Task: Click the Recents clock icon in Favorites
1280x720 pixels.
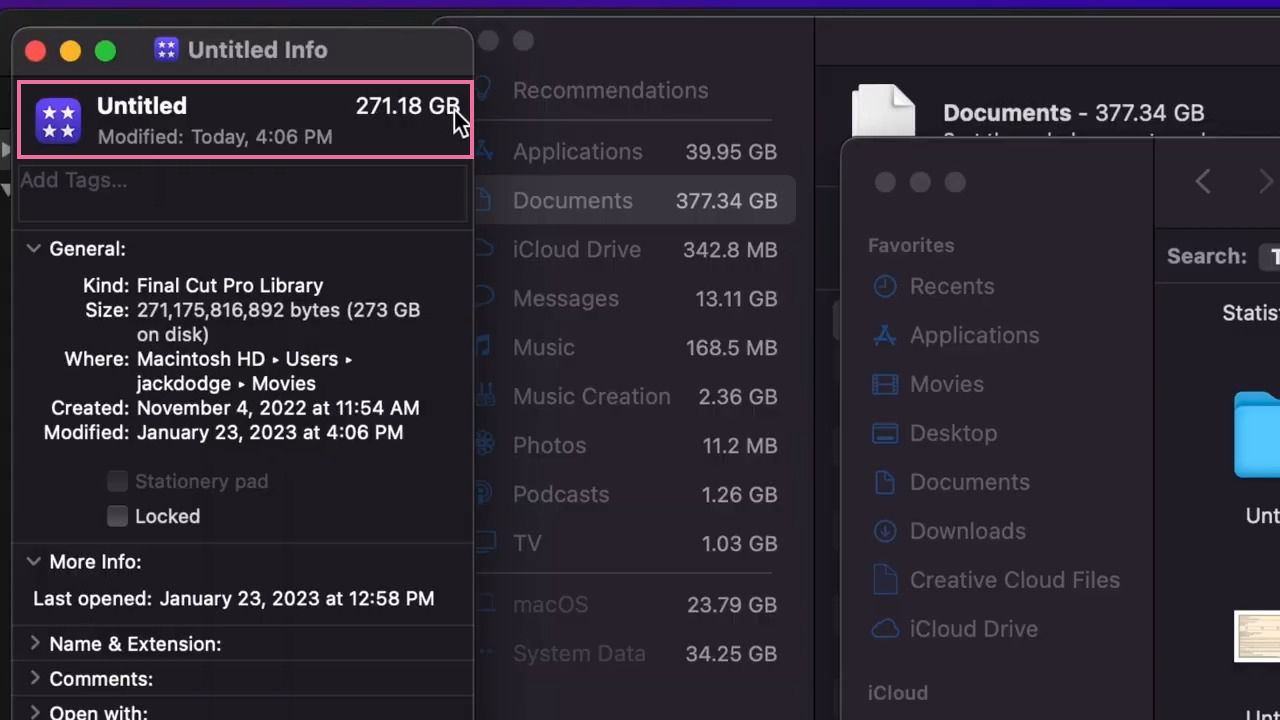Action: pyautogui.click(x=885, y=287)
